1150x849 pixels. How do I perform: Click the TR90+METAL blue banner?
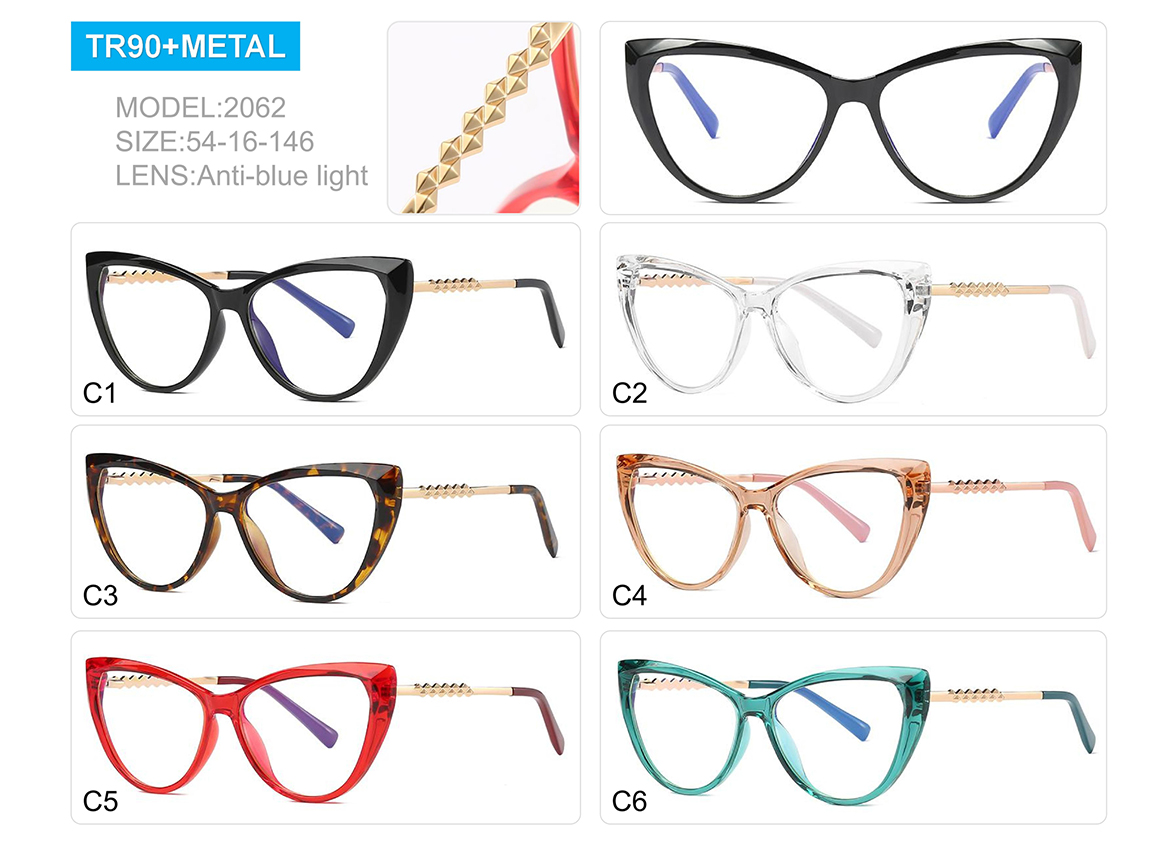click(185, 46)
